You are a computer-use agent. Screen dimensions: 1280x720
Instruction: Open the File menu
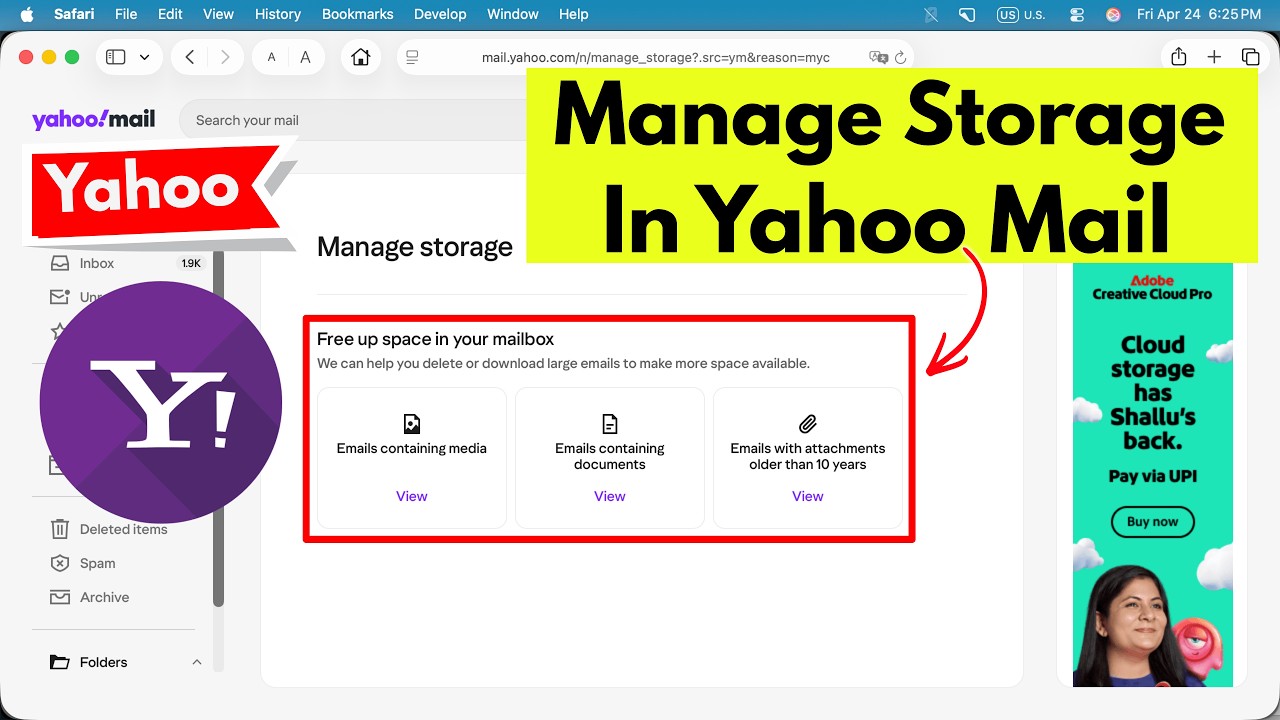126,14
